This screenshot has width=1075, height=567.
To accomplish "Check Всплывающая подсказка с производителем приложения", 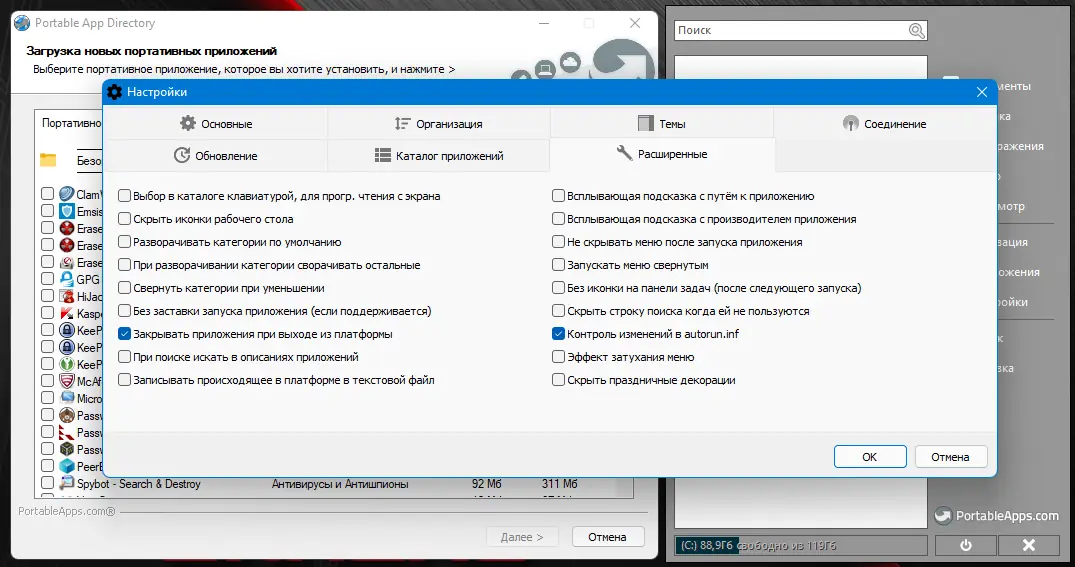I will (558, 219).
